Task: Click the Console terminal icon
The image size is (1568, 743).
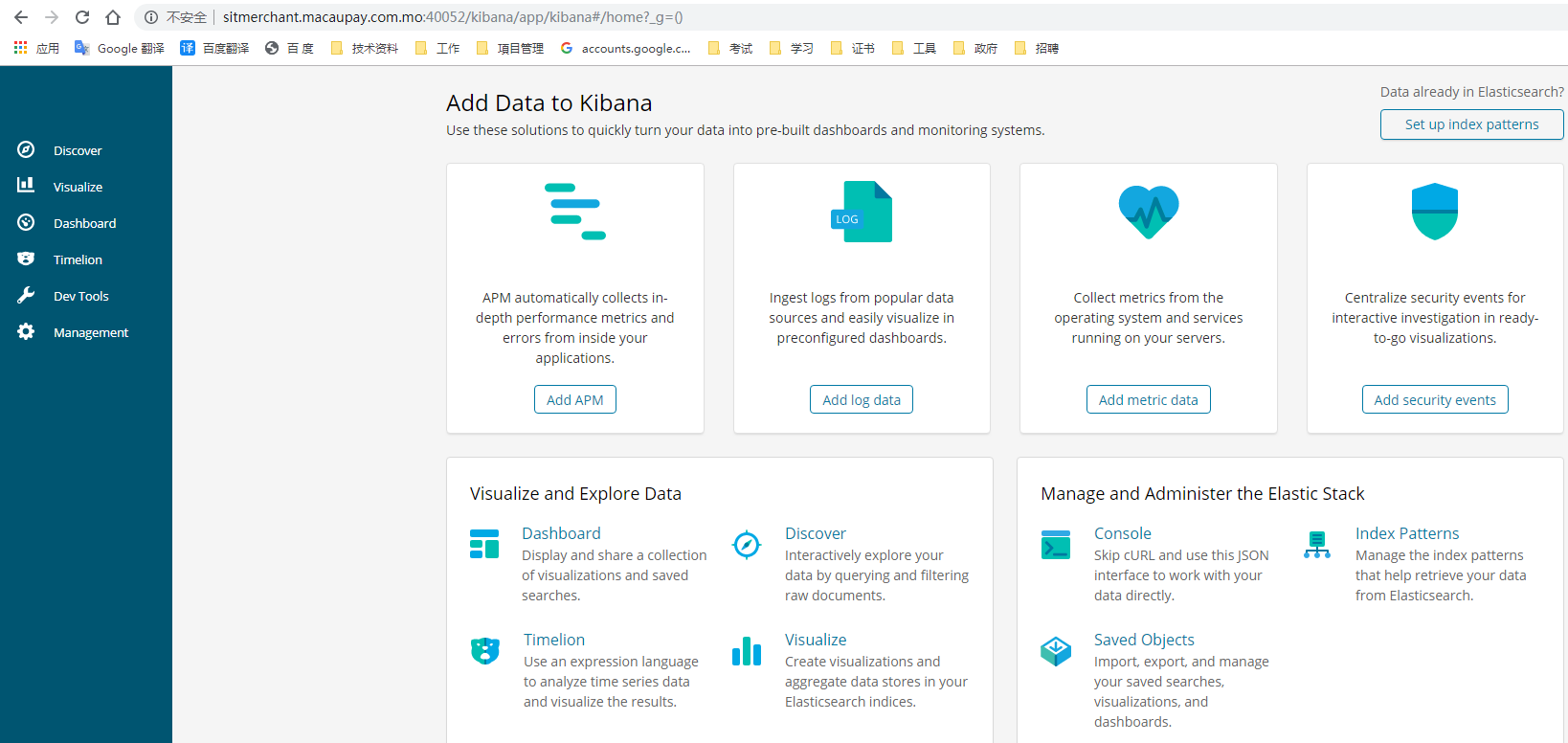Action: click(1056, 544)
